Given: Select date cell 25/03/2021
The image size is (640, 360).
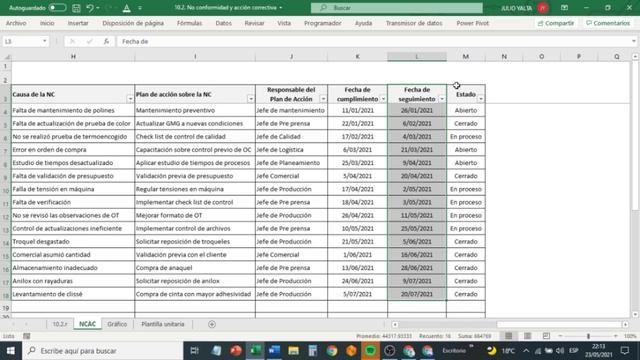Looking at the screenshot, I should click(357, 163).
